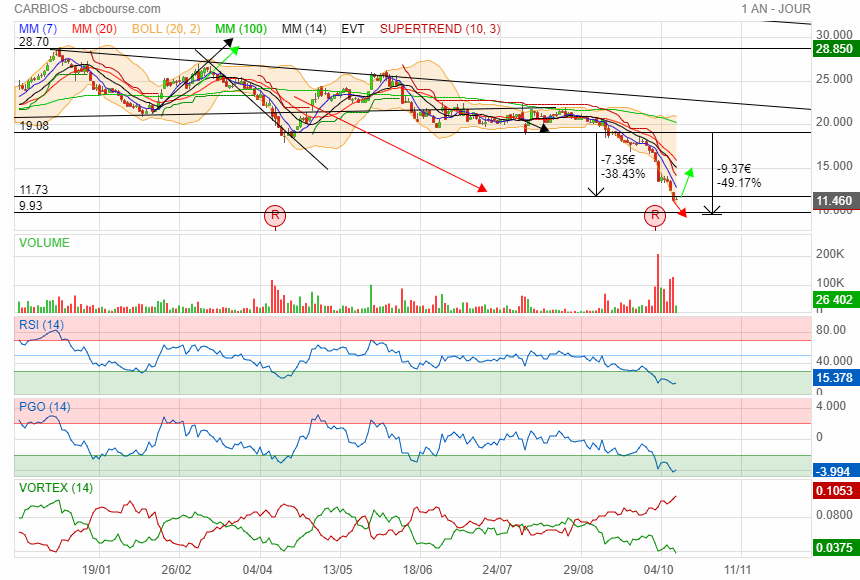Click the R event marker near 04/10

655,215
